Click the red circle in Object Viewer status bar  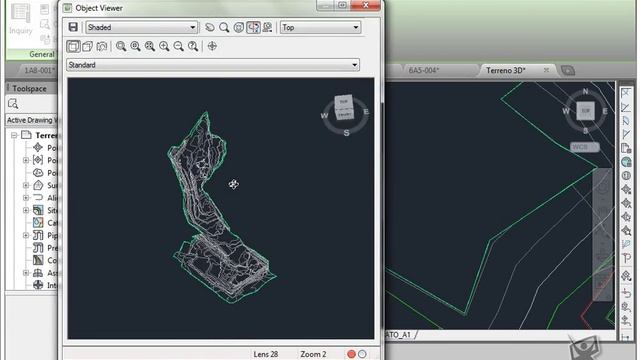351,354
